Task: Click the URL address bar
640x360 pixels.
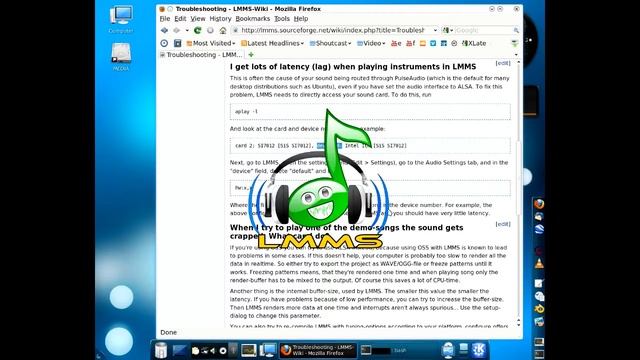Action: click(333, 30)
